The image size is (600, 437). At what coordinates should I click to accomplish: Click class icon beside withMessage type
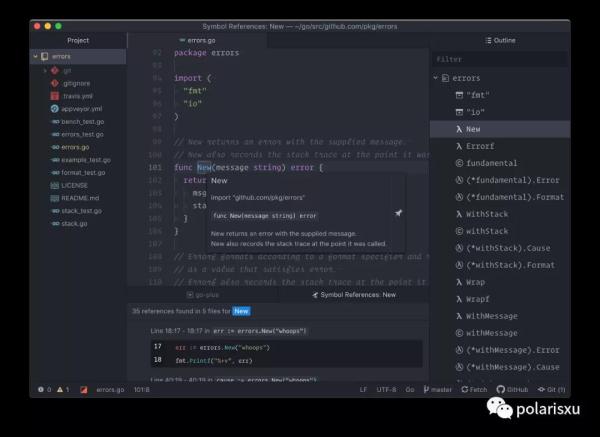point(459,333)
